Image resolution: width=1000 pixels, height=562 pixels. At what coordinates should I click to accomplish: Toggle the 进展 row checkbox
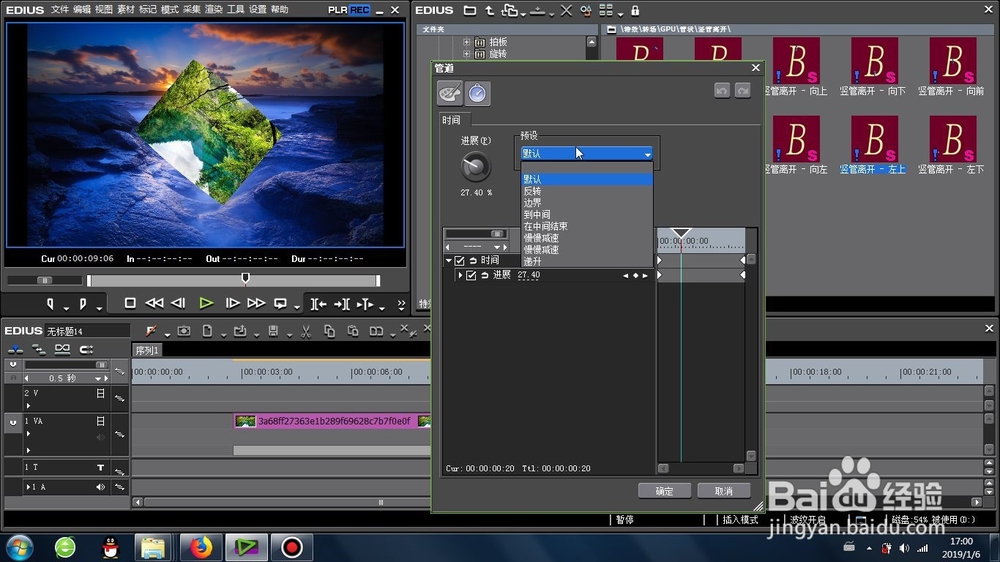(x=471, y=275)
